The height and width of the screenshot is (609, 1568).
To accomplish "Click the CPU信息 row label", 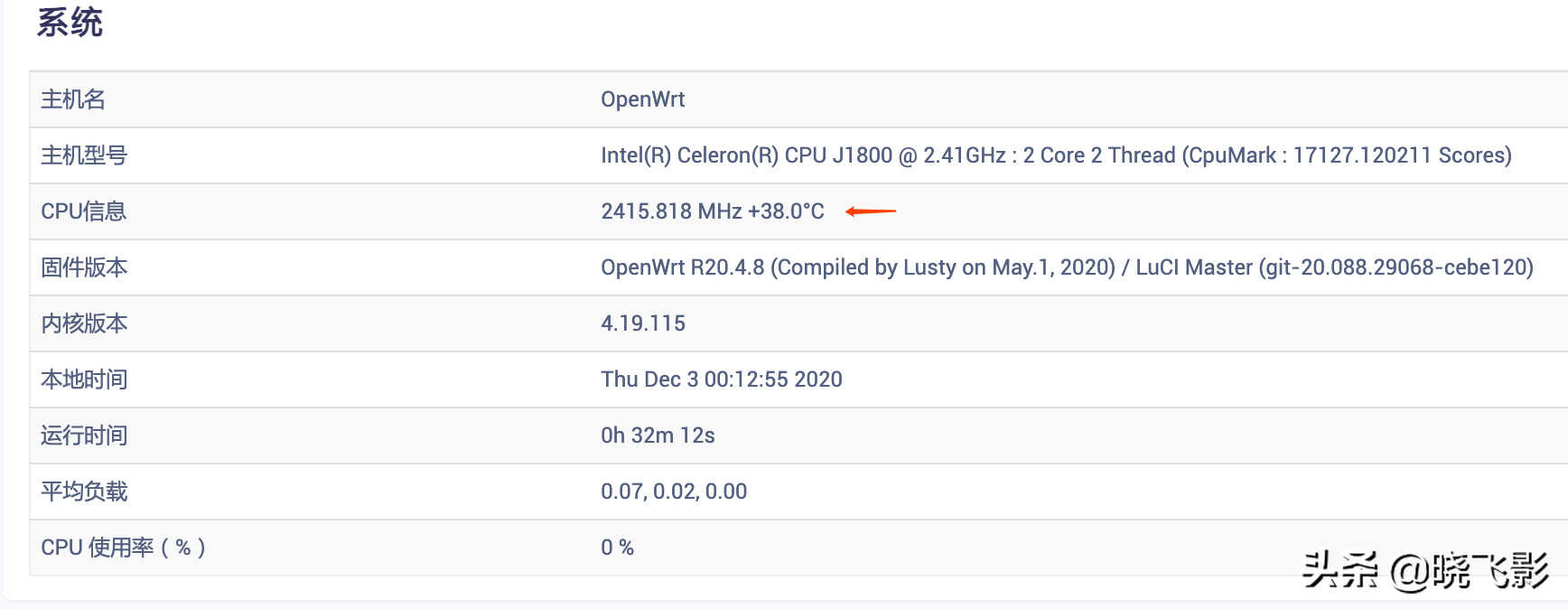I will 83,211.
